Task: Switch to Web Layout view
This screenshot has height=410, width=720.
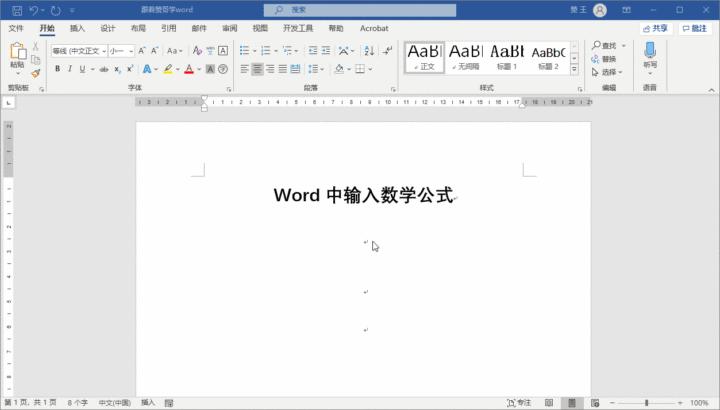Action: [595, 403]
